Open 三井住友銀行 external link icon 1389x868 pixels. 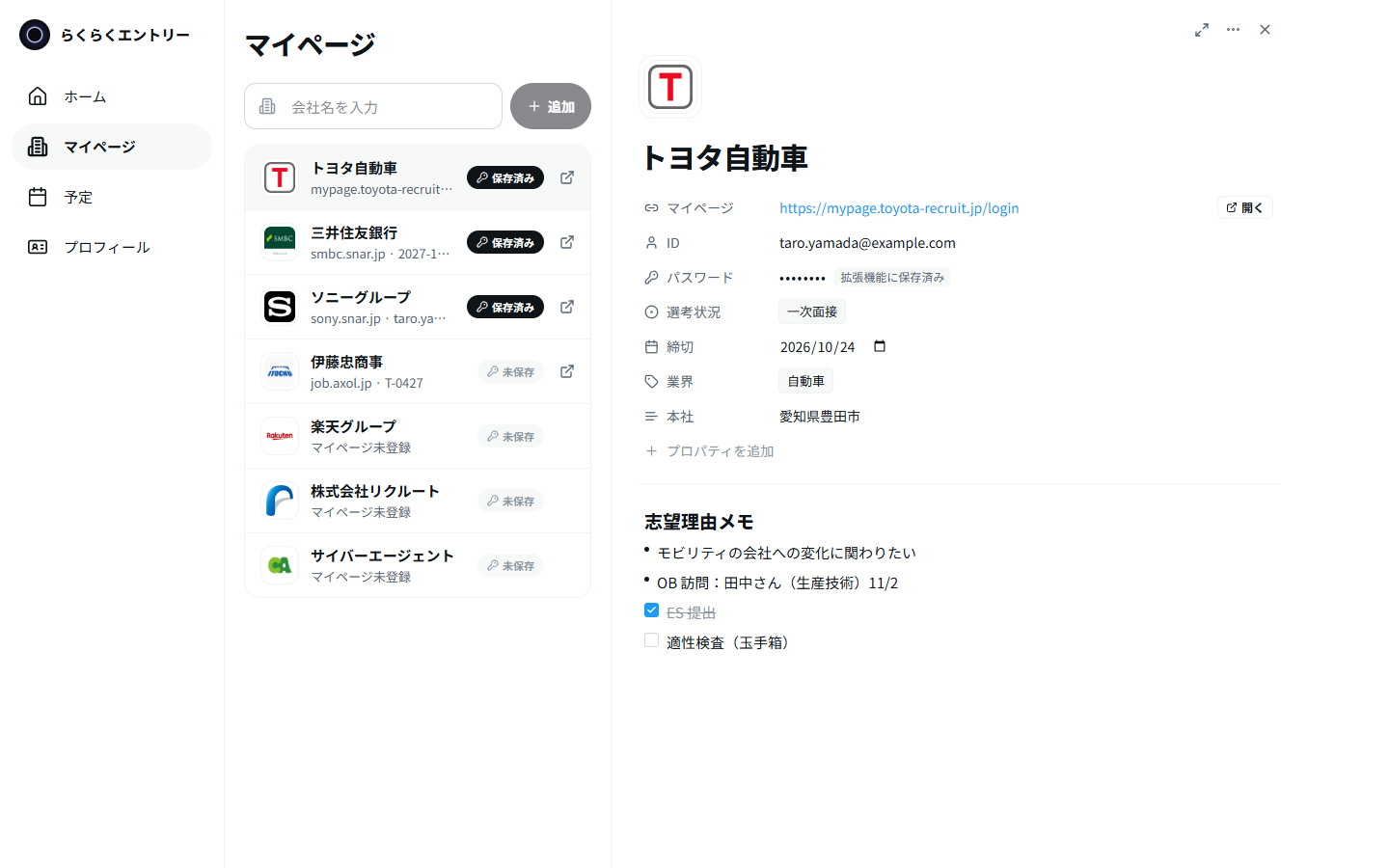click(x=567, y=242)
